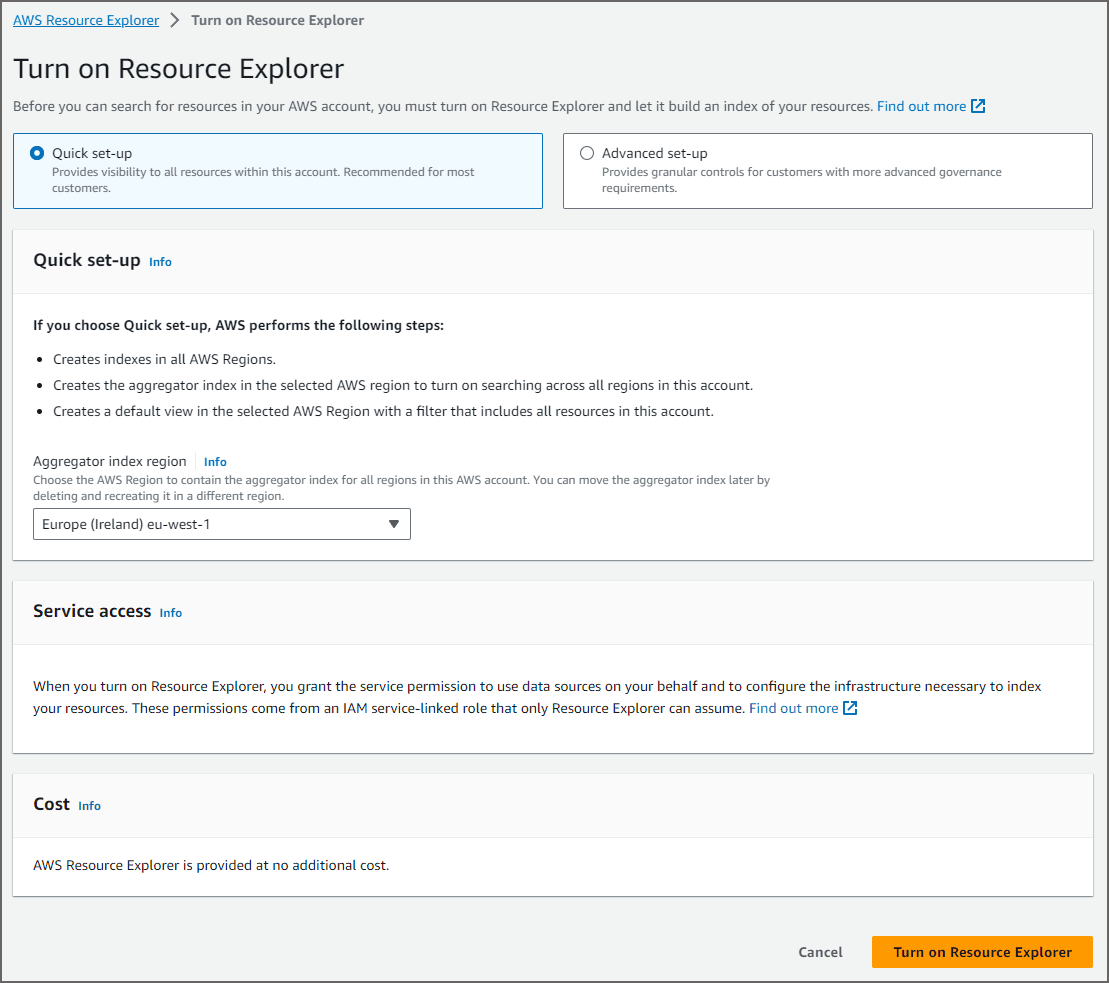
Task: Select the Quick set-up radio button
Action: tap(37, 153)
